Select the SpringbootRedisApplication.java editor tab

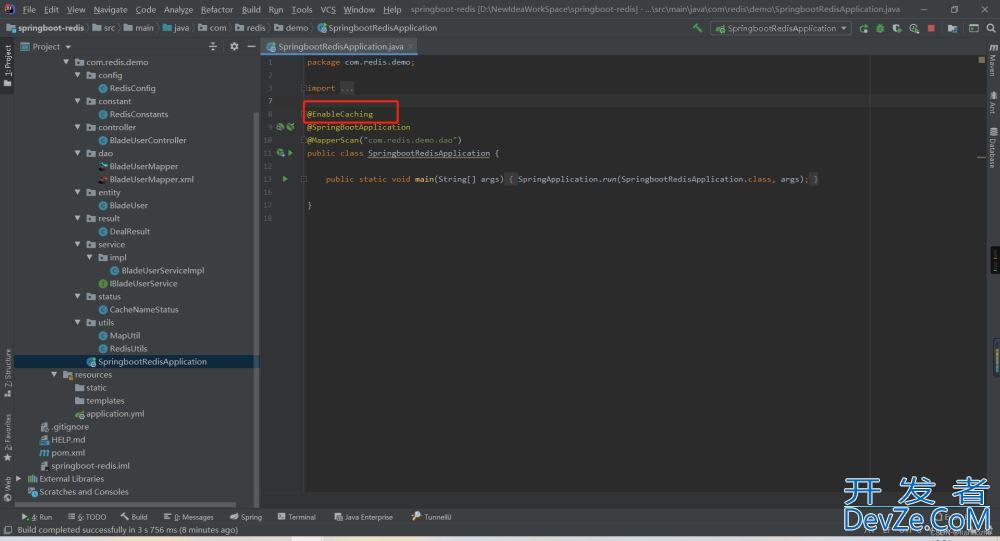tap(340, 47)
